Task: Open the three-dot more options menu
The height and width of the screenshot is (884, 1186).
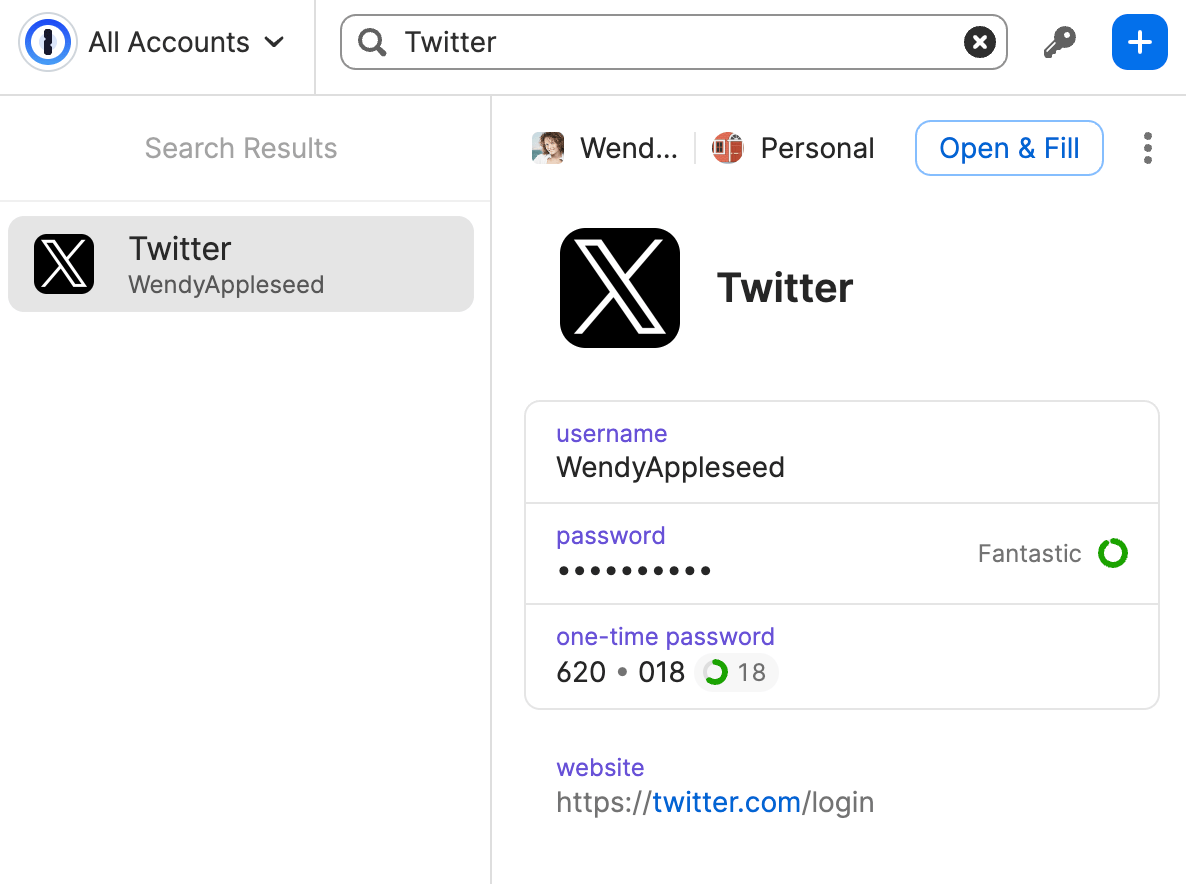Action: coord(1147,147)
